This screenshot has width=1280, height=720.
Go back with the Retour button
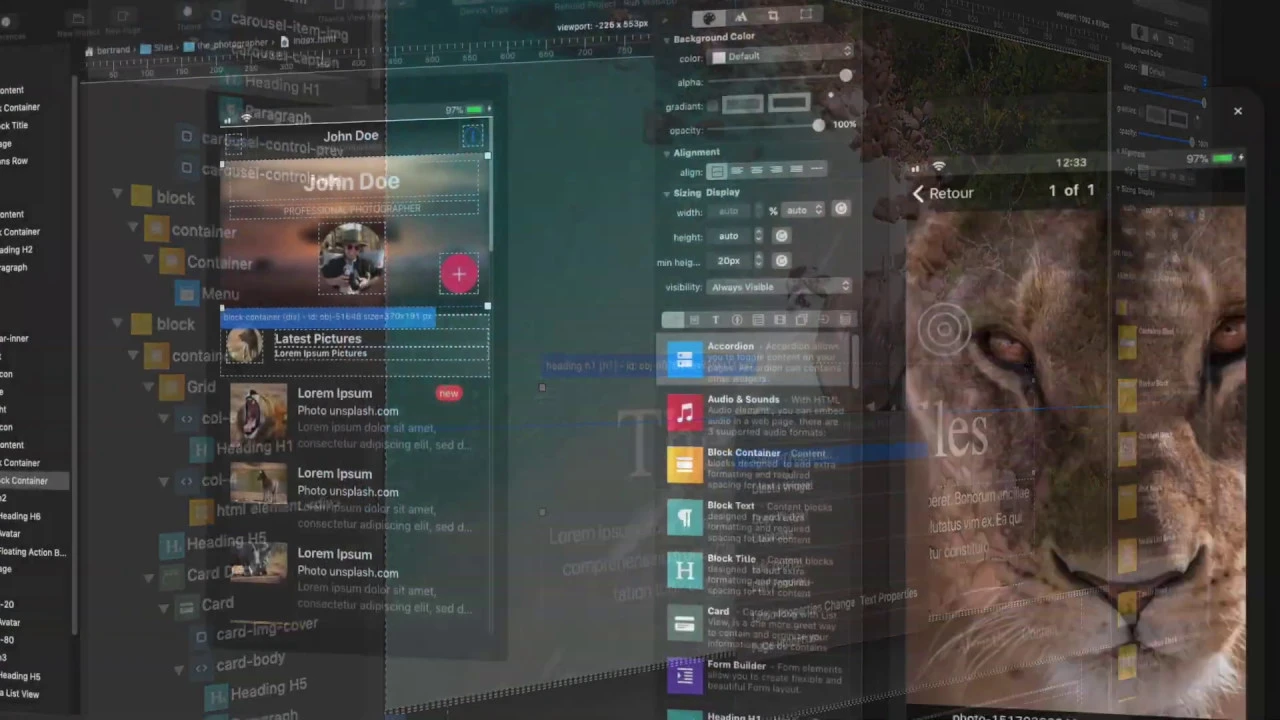942,193
